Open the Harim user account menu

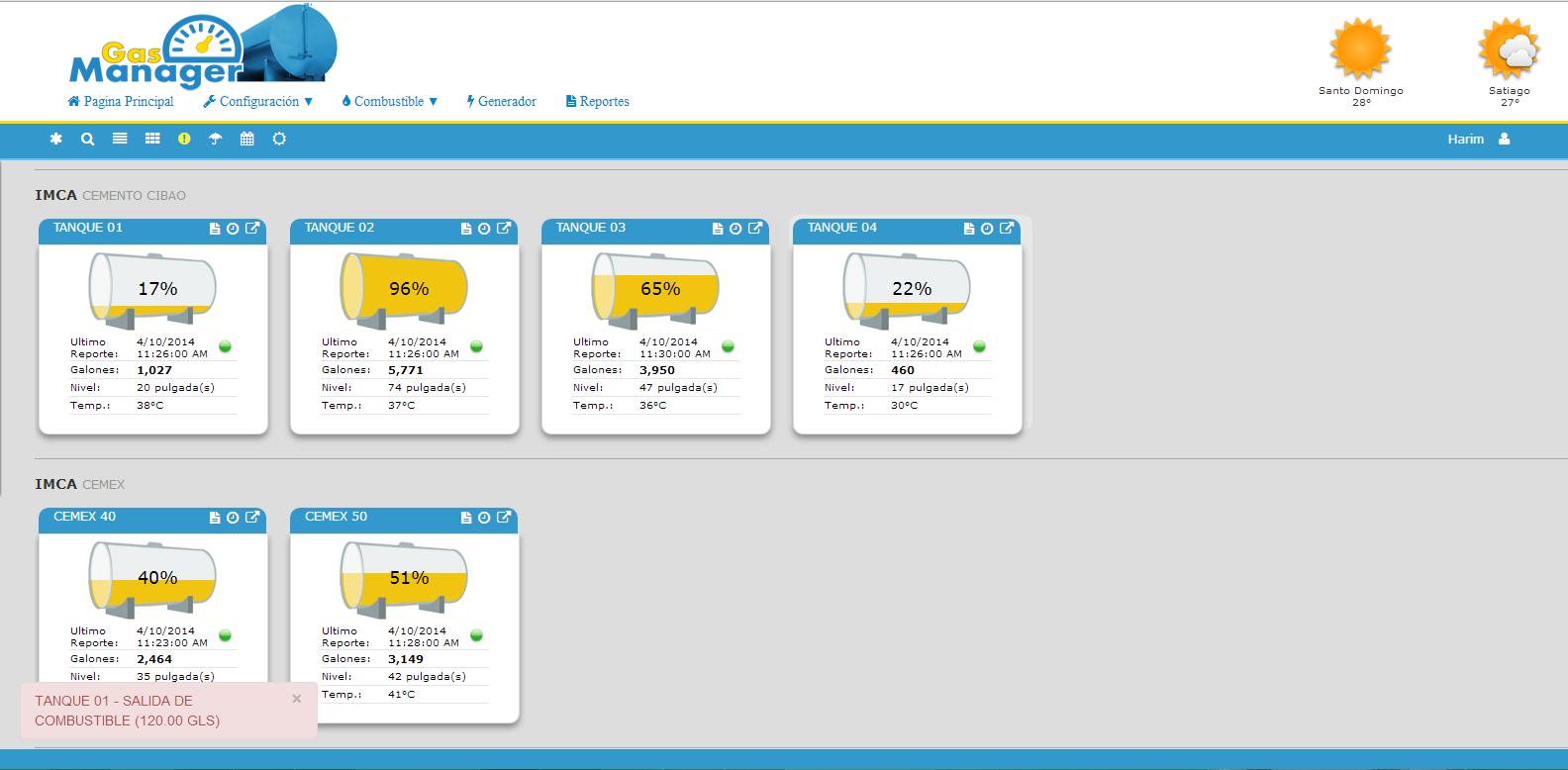tap(1478, 140)
